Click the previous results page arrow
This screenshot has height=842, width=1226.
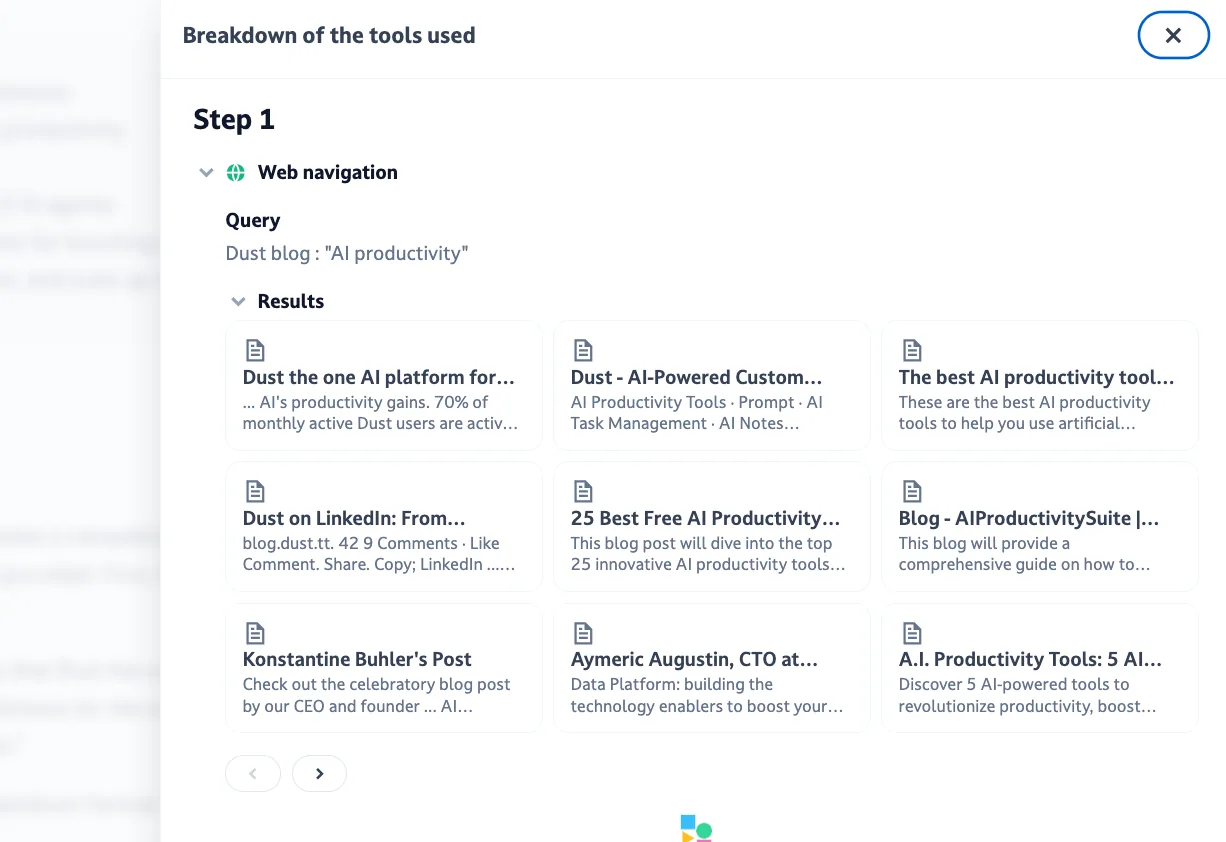tap(253, 774)
